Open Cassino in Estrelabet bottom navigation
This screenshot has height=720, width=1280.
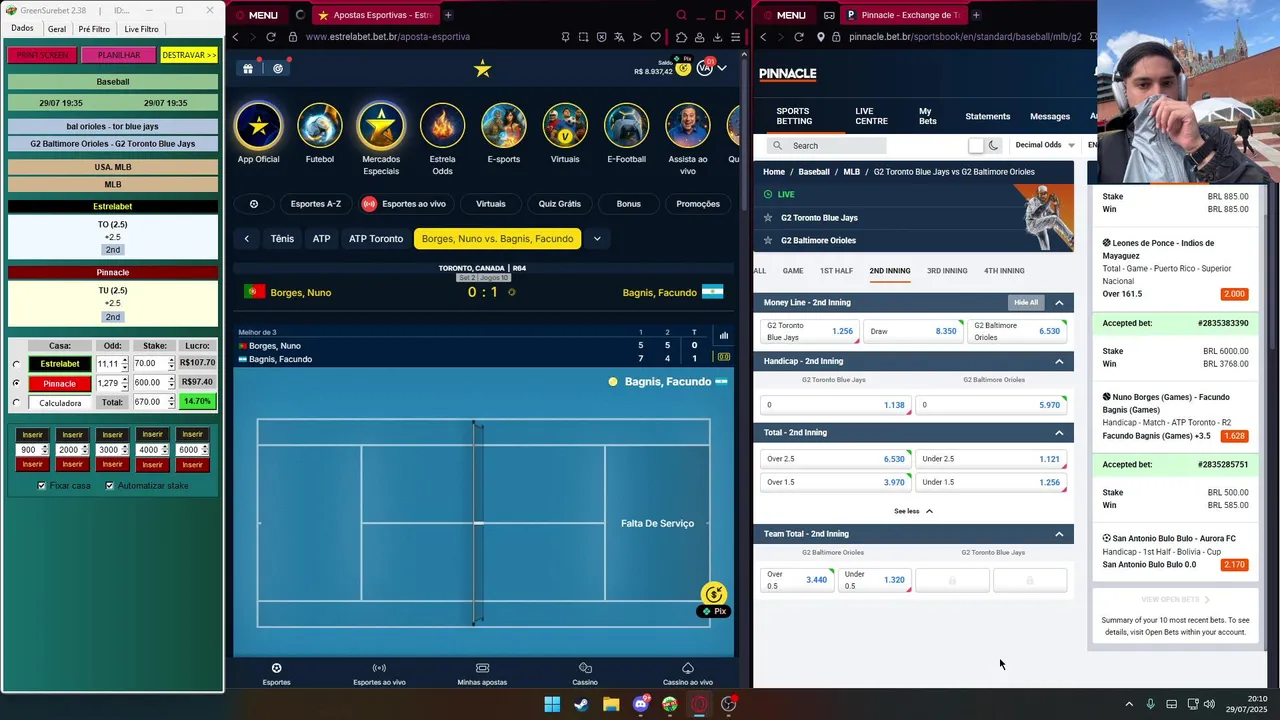point(585,674)
